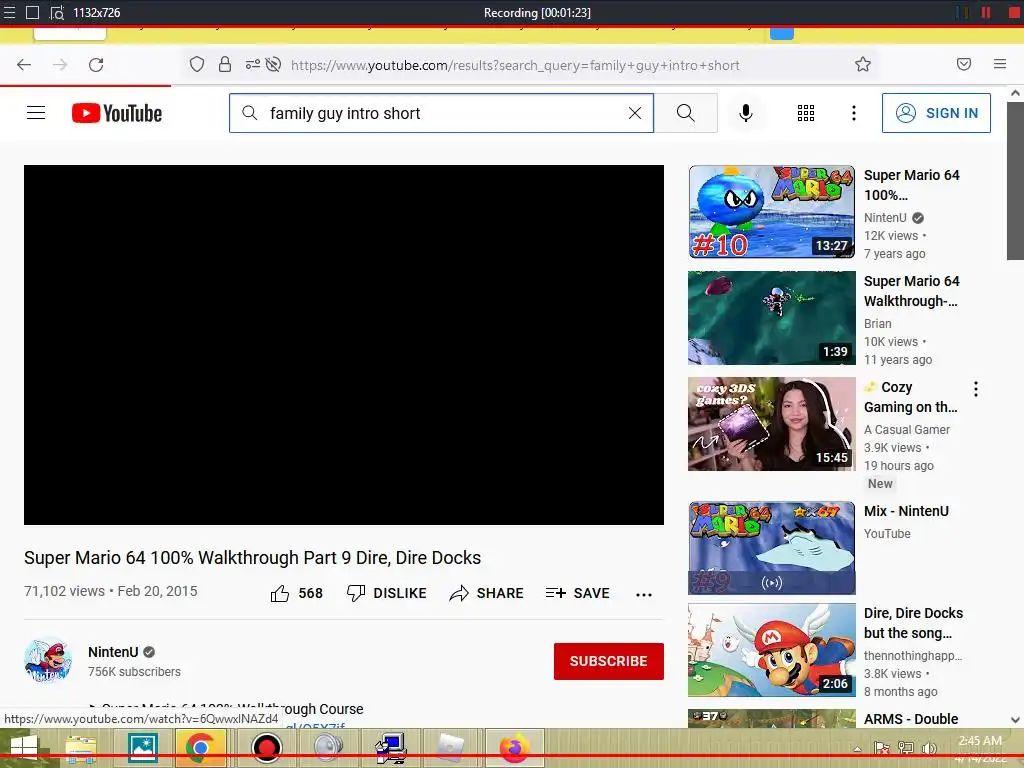Open 'ARMS - Double' video title
1024x768 pixels.
911,718
